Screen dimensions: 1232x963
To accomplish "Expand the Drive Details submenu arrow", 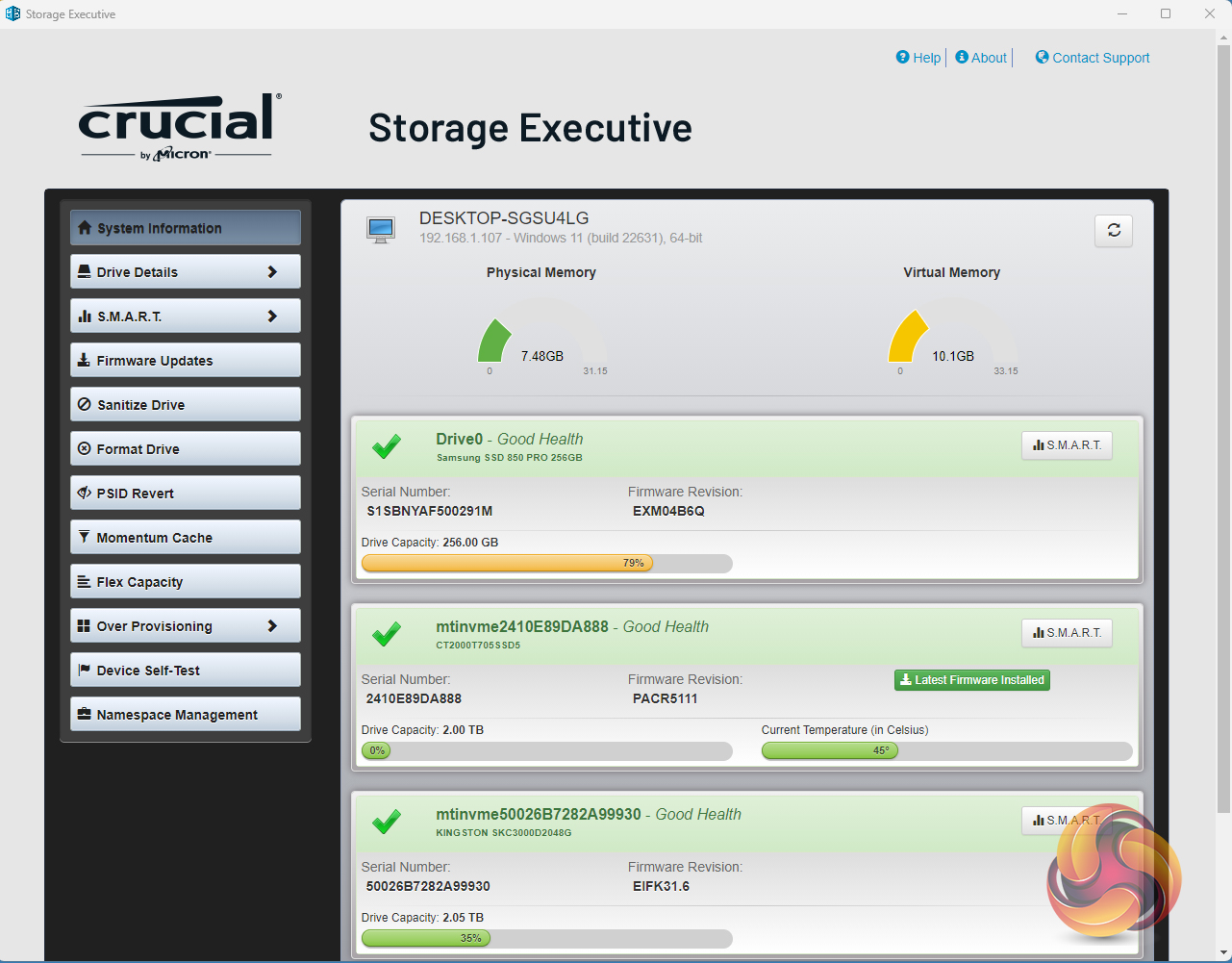I will [272, 272].
